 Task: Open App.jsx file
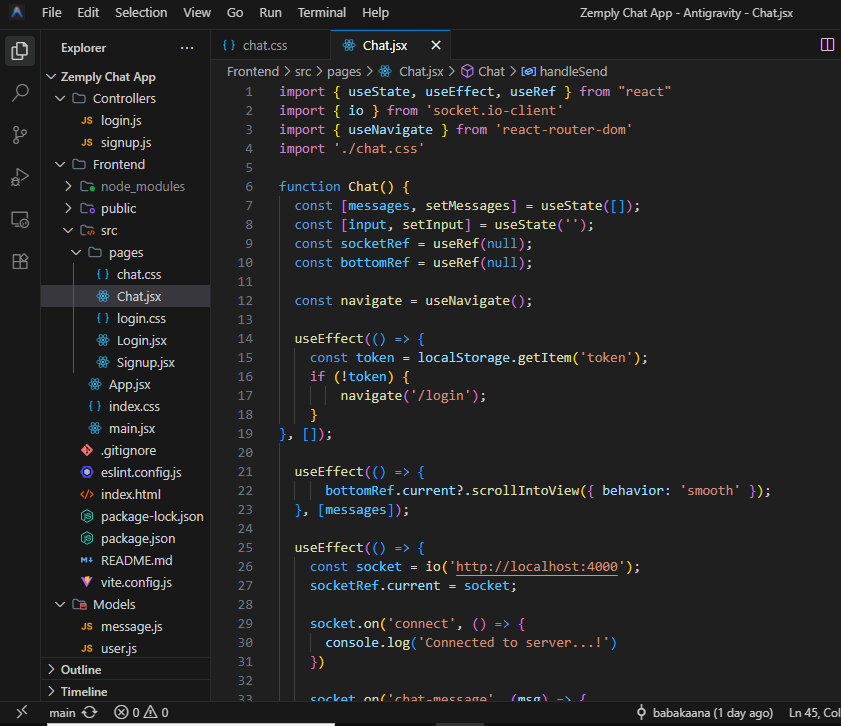point(126,384)
